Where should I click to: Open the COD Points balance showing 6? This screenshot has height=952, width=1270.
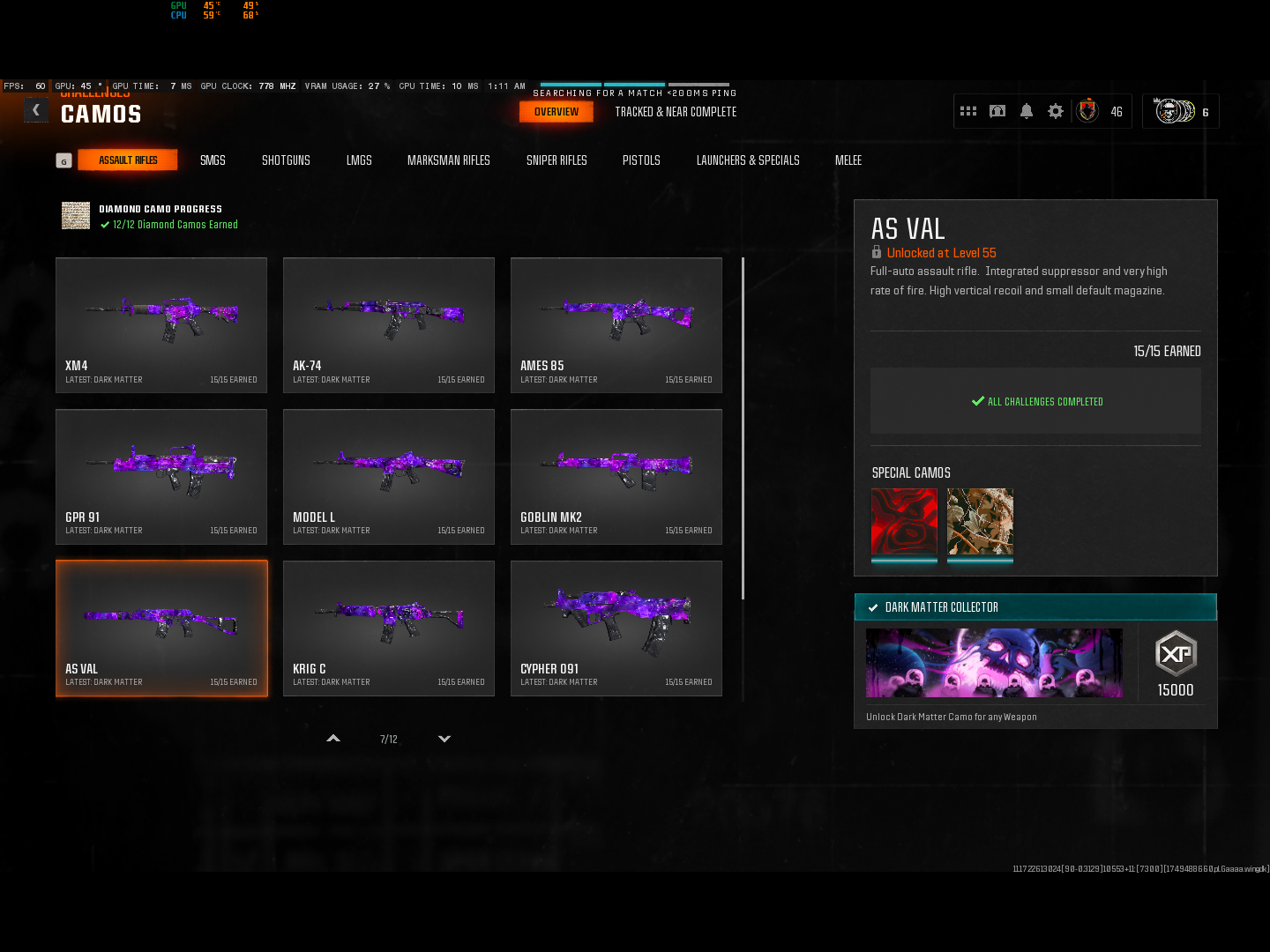(x=1180, y=111)
